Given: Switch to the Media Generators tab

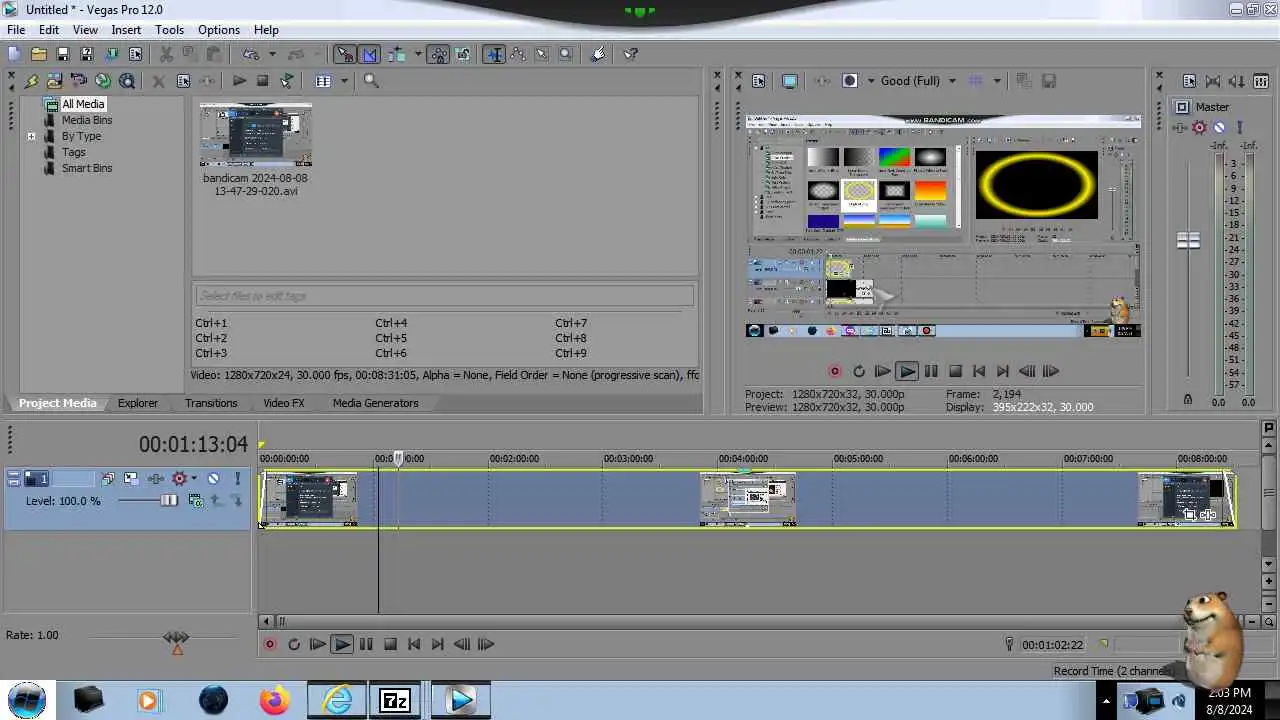Looking at the screenshot, I should 375,403.
